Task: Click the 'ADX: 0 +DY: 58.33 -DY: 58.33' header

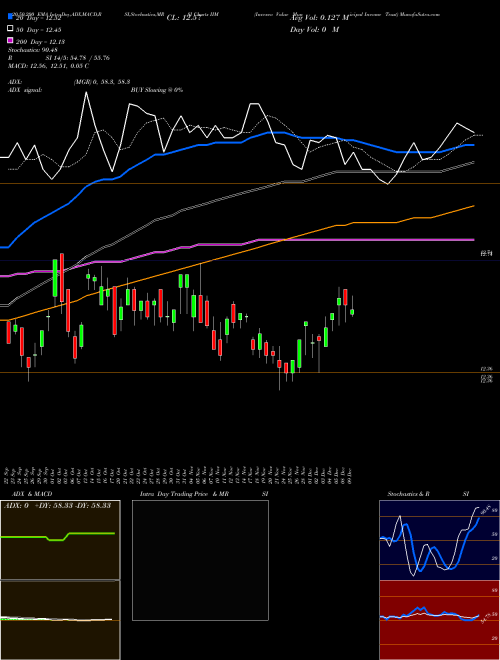Action: [57, 505]
